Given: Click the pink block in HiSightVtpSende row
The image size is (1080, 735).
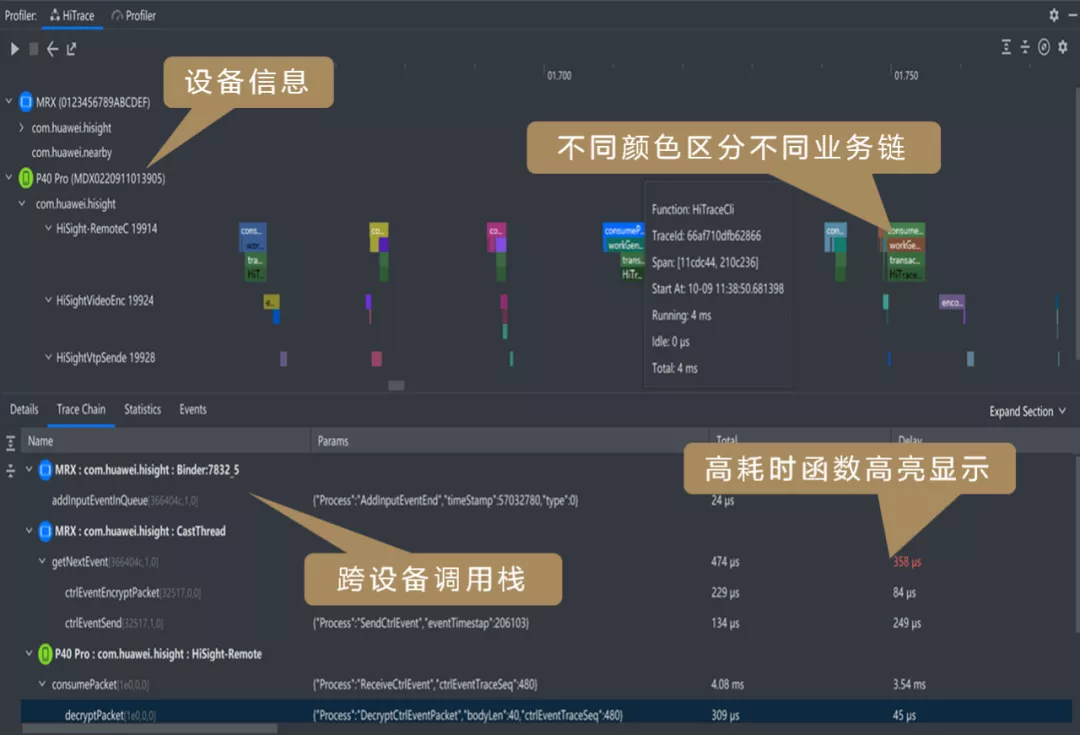Looking at the screenshot, I should [x=377, y=358].
